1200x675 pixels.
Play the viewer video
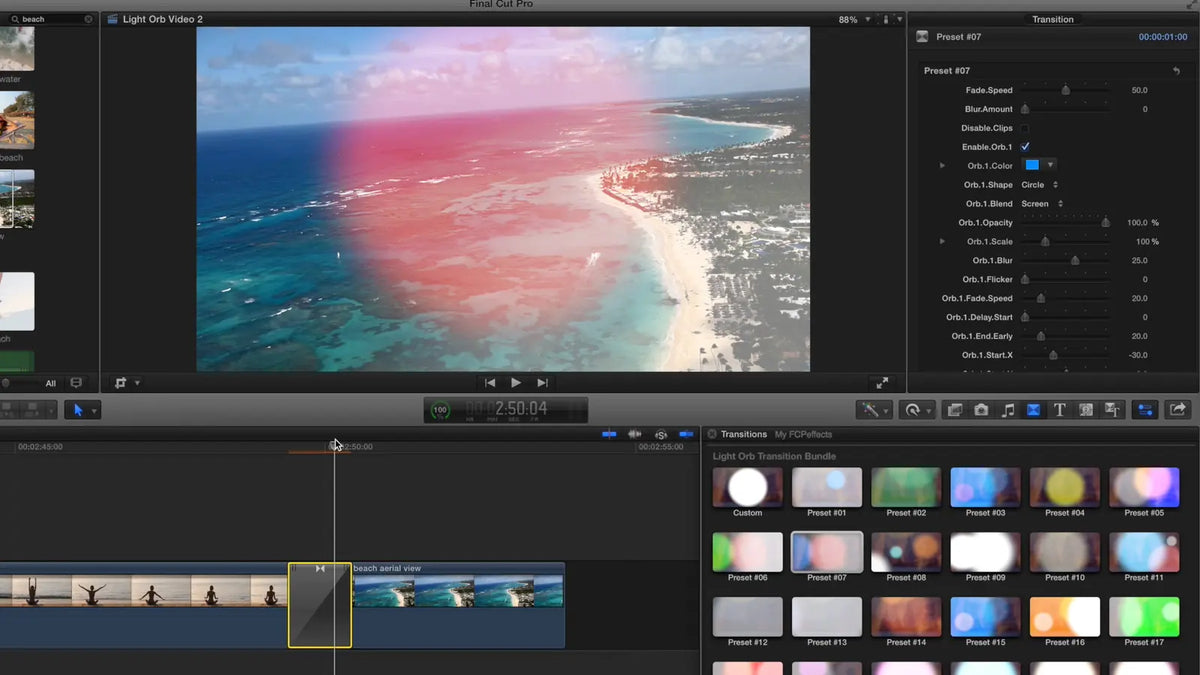(516, 383)
